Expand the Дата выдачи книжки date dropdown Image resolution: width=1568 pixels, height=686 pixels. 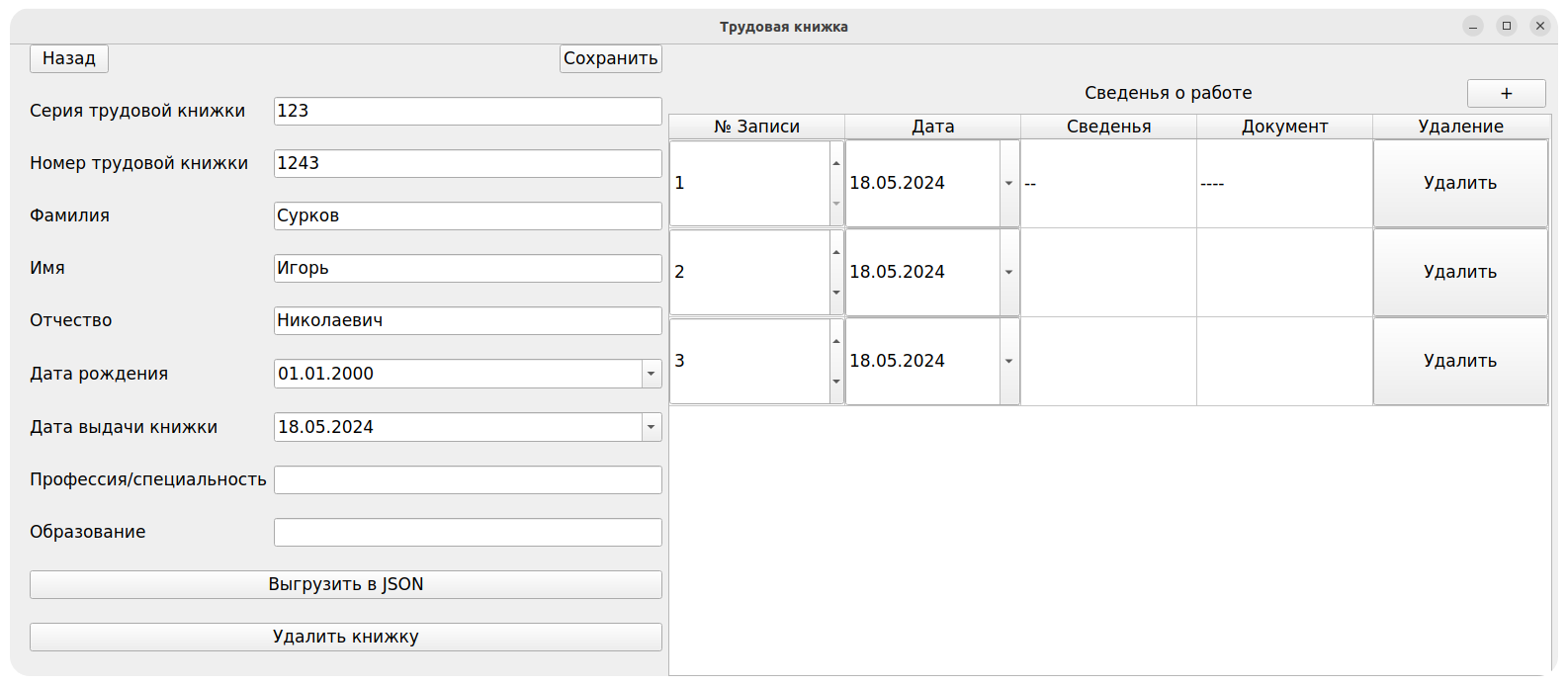[651, 427]
